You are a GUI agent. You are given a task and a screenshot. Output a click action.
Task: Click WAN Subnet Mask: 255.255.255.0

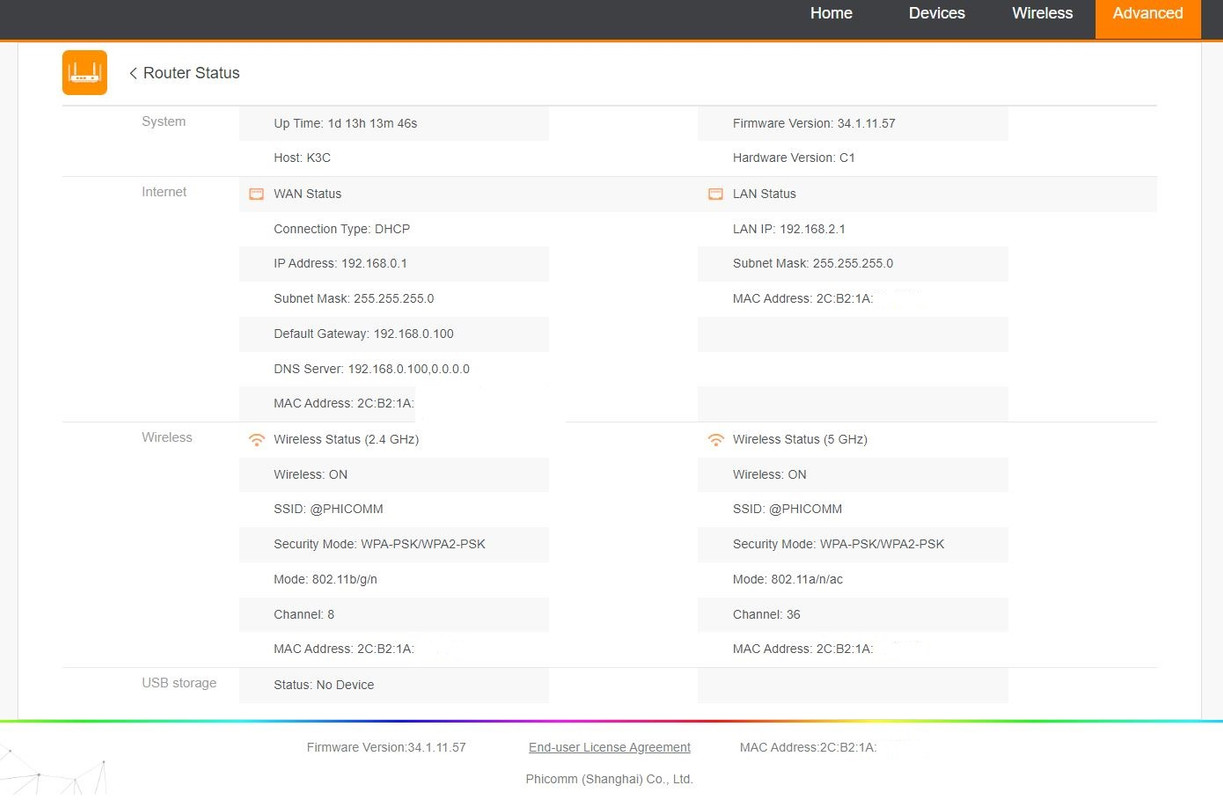[x=354, y=299]
